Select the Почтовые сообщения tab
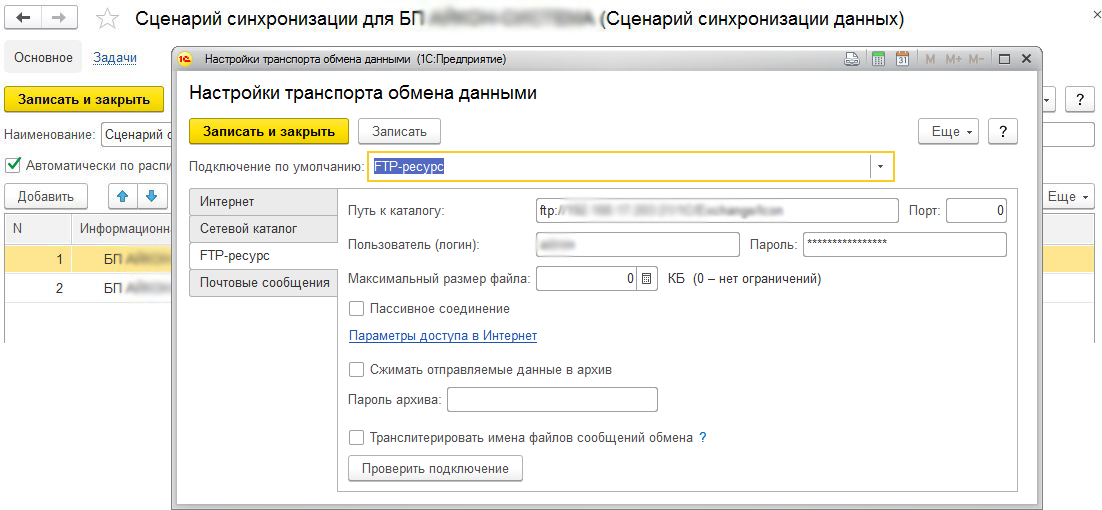This screenshot has width=1102, height=510. (264, 282)
